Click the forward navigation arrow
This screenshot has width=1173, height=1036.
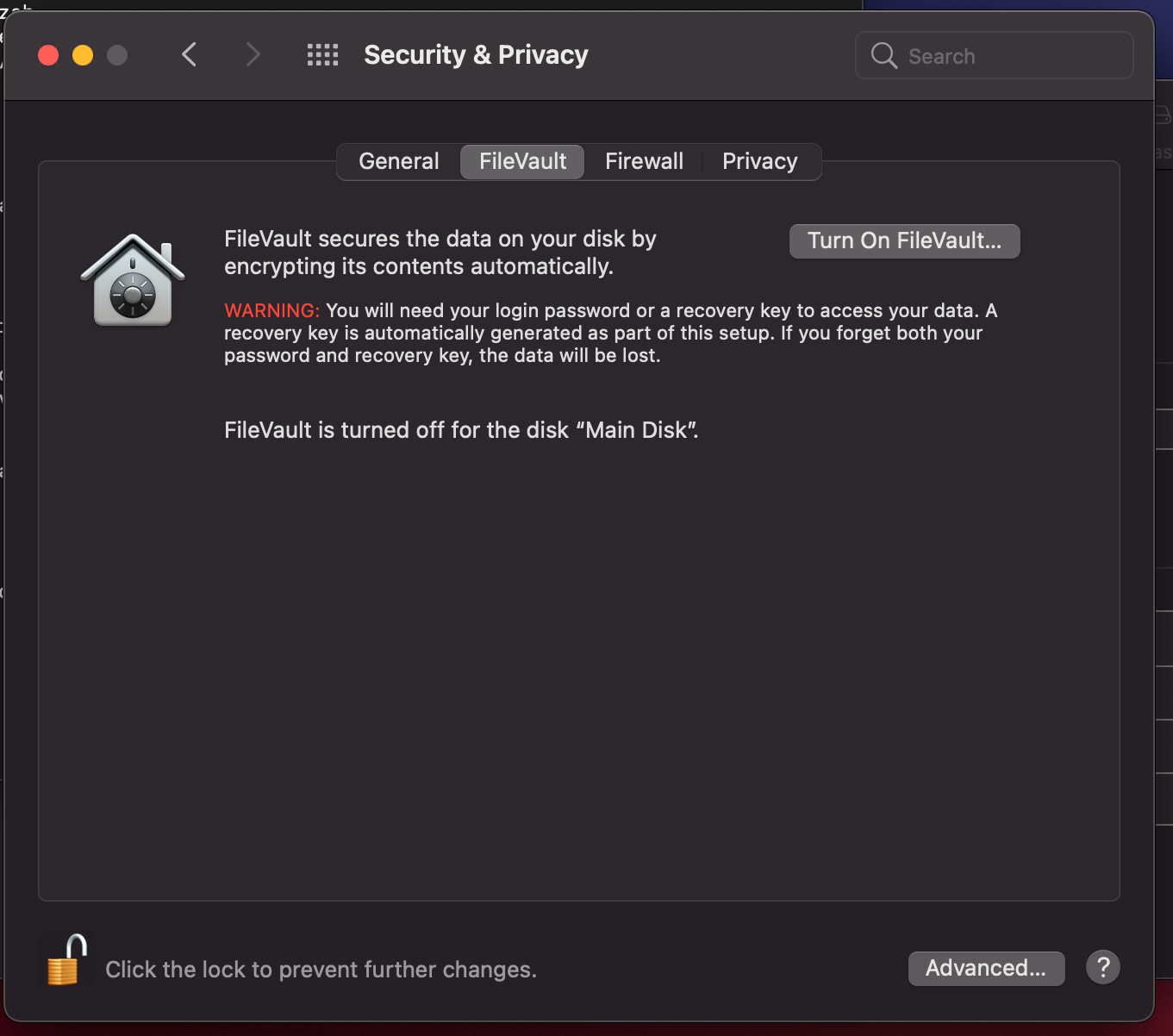coord(253,54)
